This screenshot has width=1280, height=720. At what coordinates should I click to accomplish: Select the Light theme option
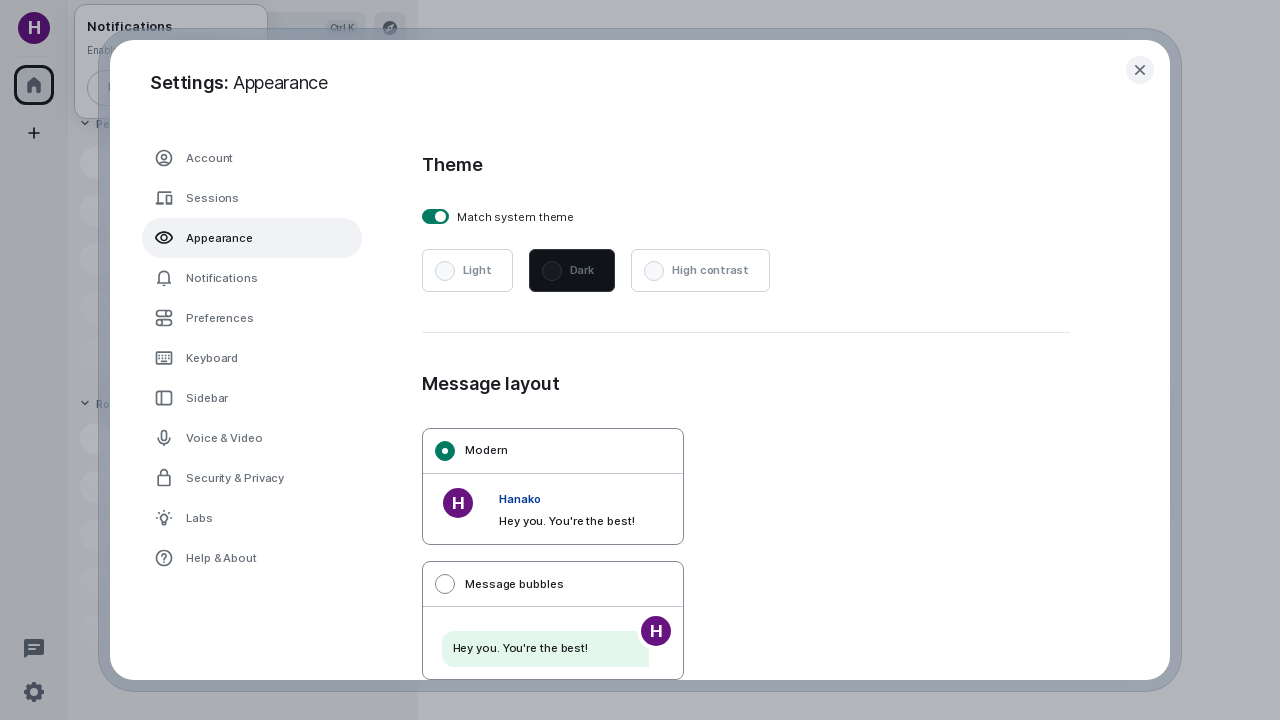click(x=467, y=271)
